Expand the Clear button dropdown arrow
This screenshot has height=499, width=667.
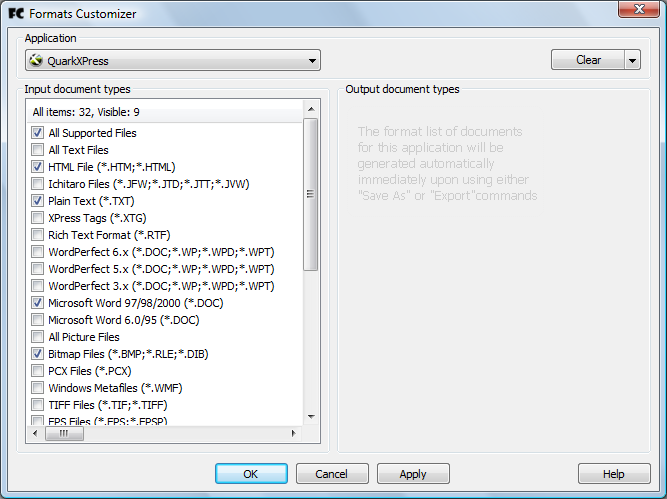tap(632, 60)
